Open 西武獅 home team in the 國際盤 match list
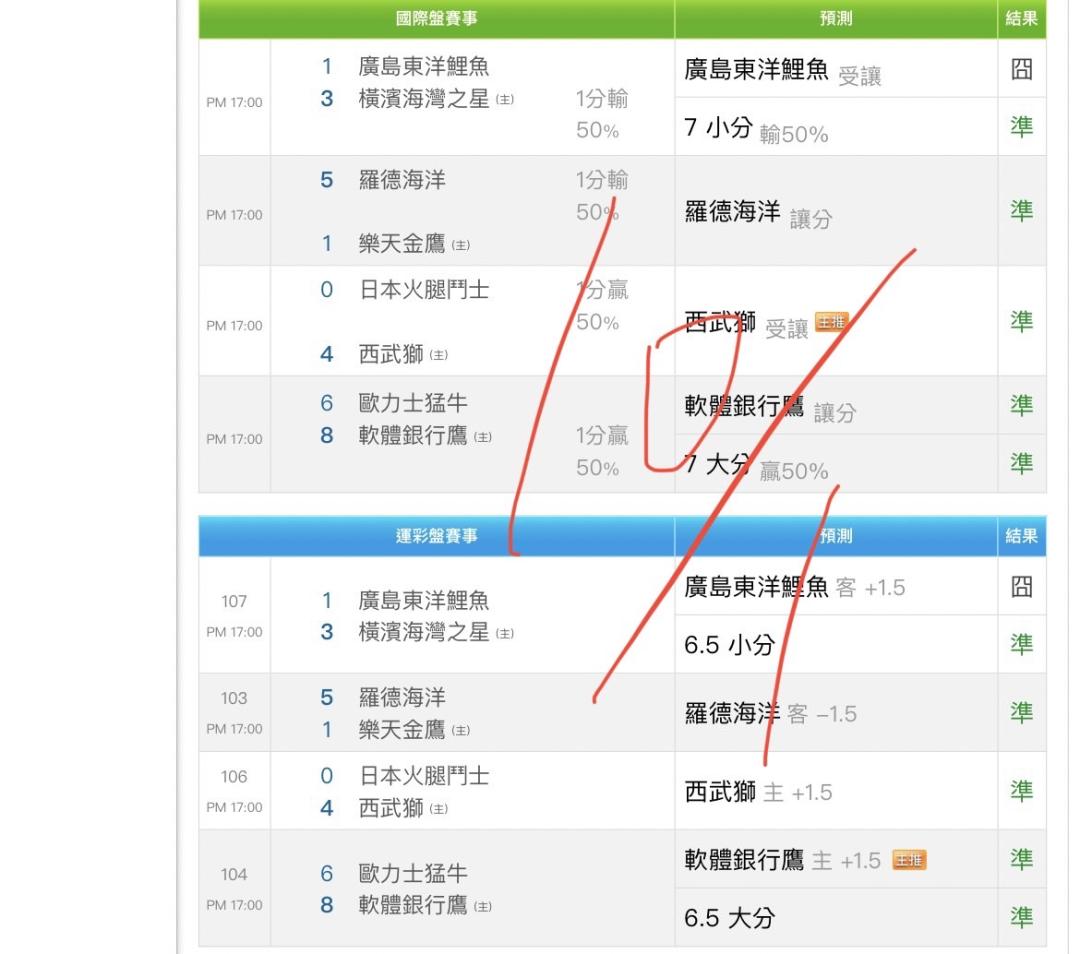Image resolution: width=1080 pixels, height=954 pixels. pyautogui.click(x=391, y=354)
